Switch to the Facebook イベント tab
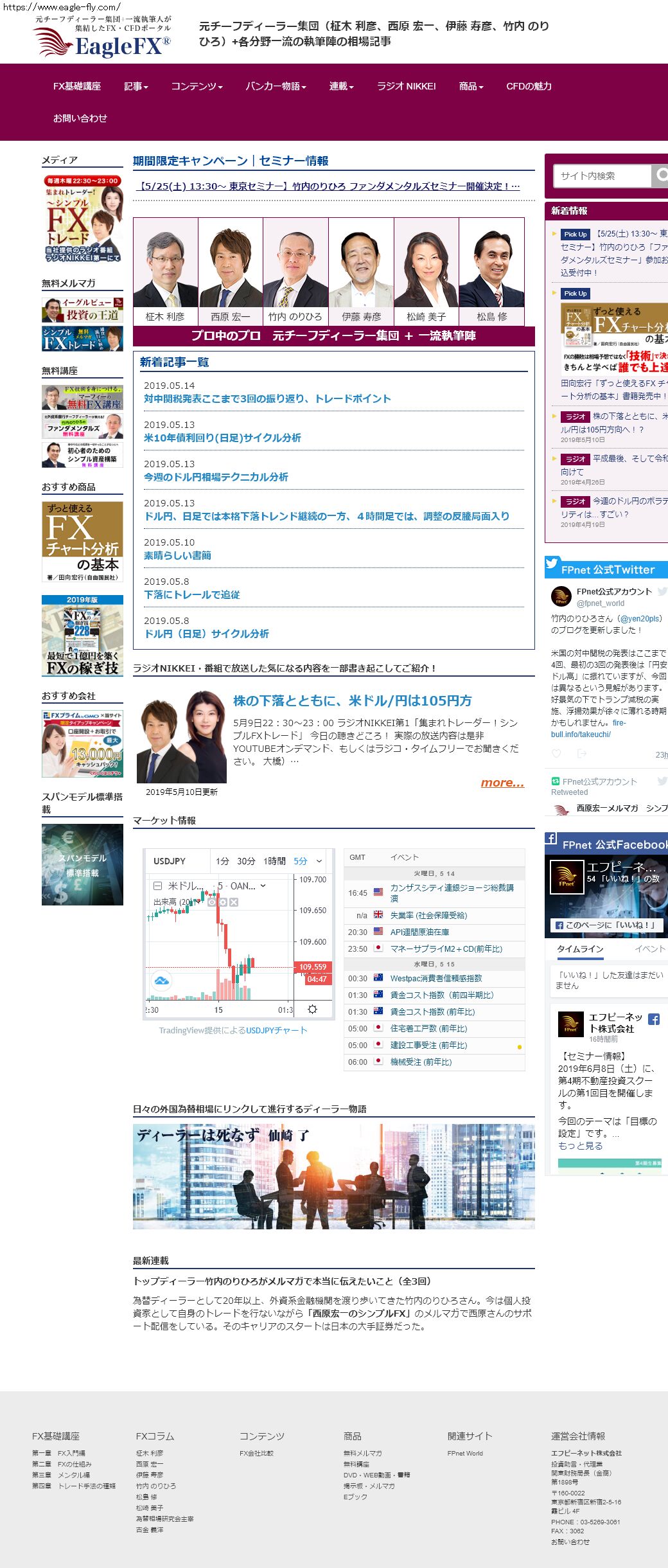Image resolution: width=668 pixels, height=1568 pixels. [x=650, y=949]
